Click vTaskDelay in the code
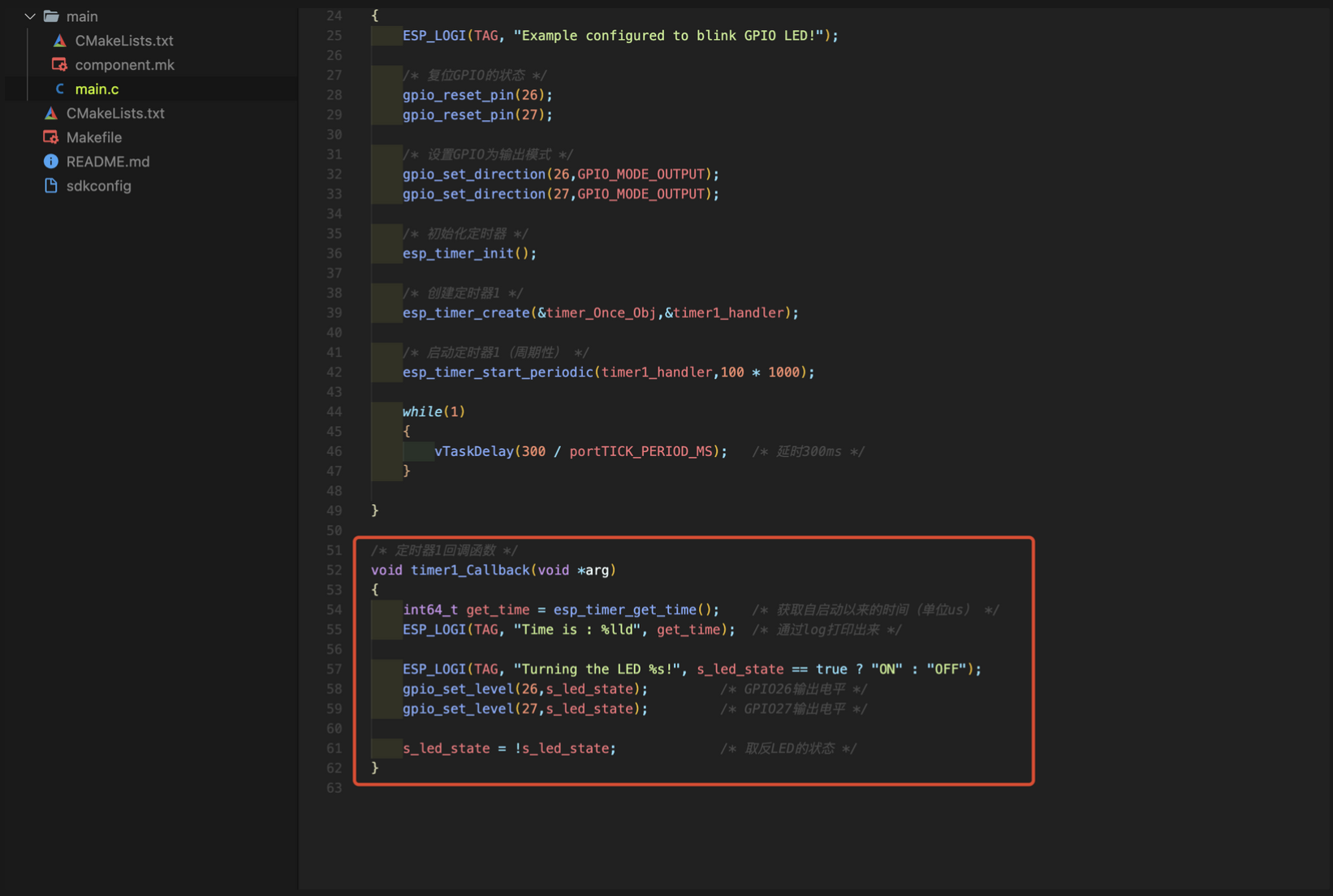The width and height of the screenshot is (1333, 896). point(474,451)
